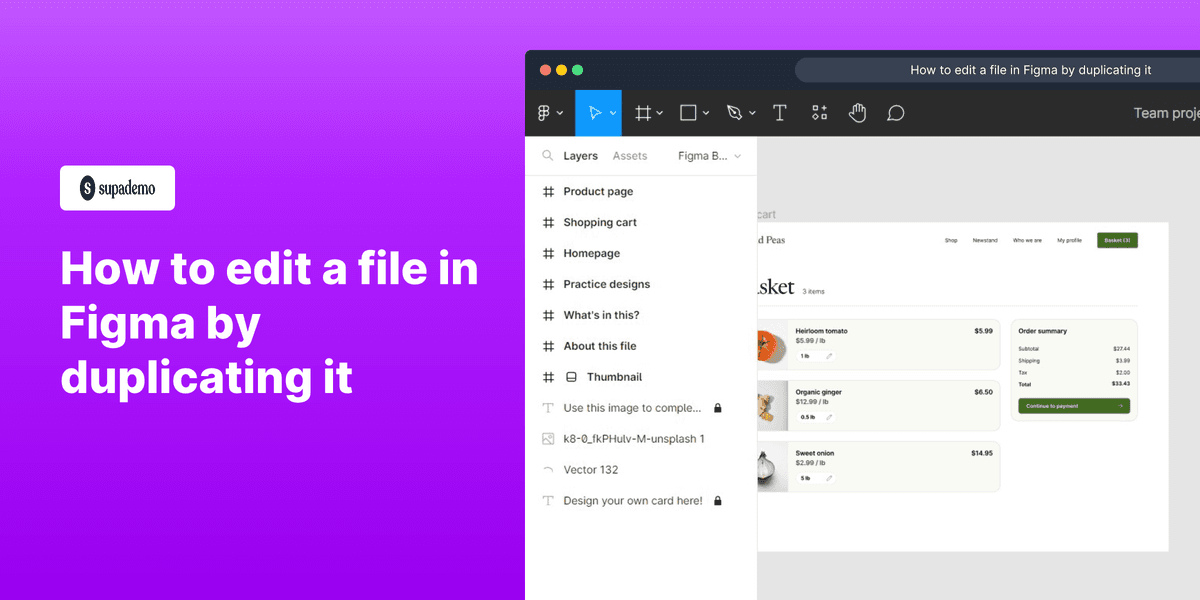Unlock the 'Design your own card here!' layer
Viewport: 1200px width, 600px height.
[718, 500]
